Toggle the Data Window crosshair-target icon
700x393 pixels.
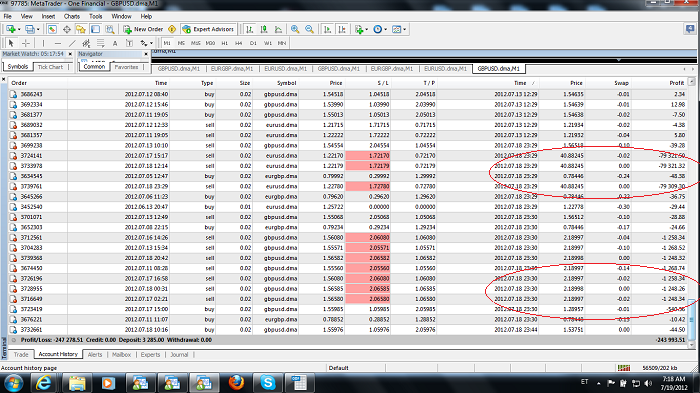point(67,29)
